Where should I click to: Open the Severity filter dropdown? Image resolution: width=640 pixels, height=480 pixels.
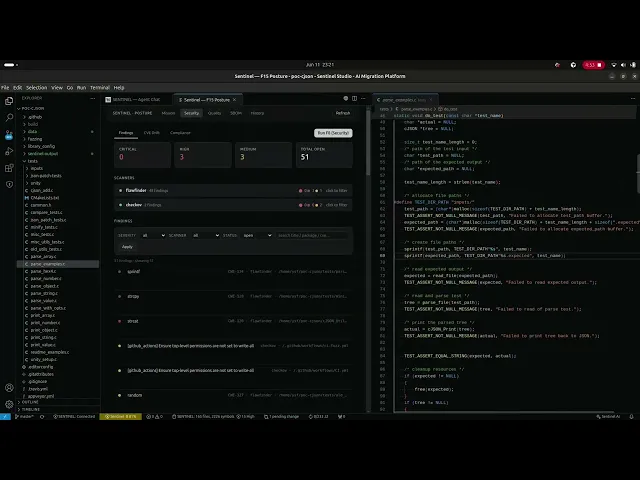click(153, 236)
